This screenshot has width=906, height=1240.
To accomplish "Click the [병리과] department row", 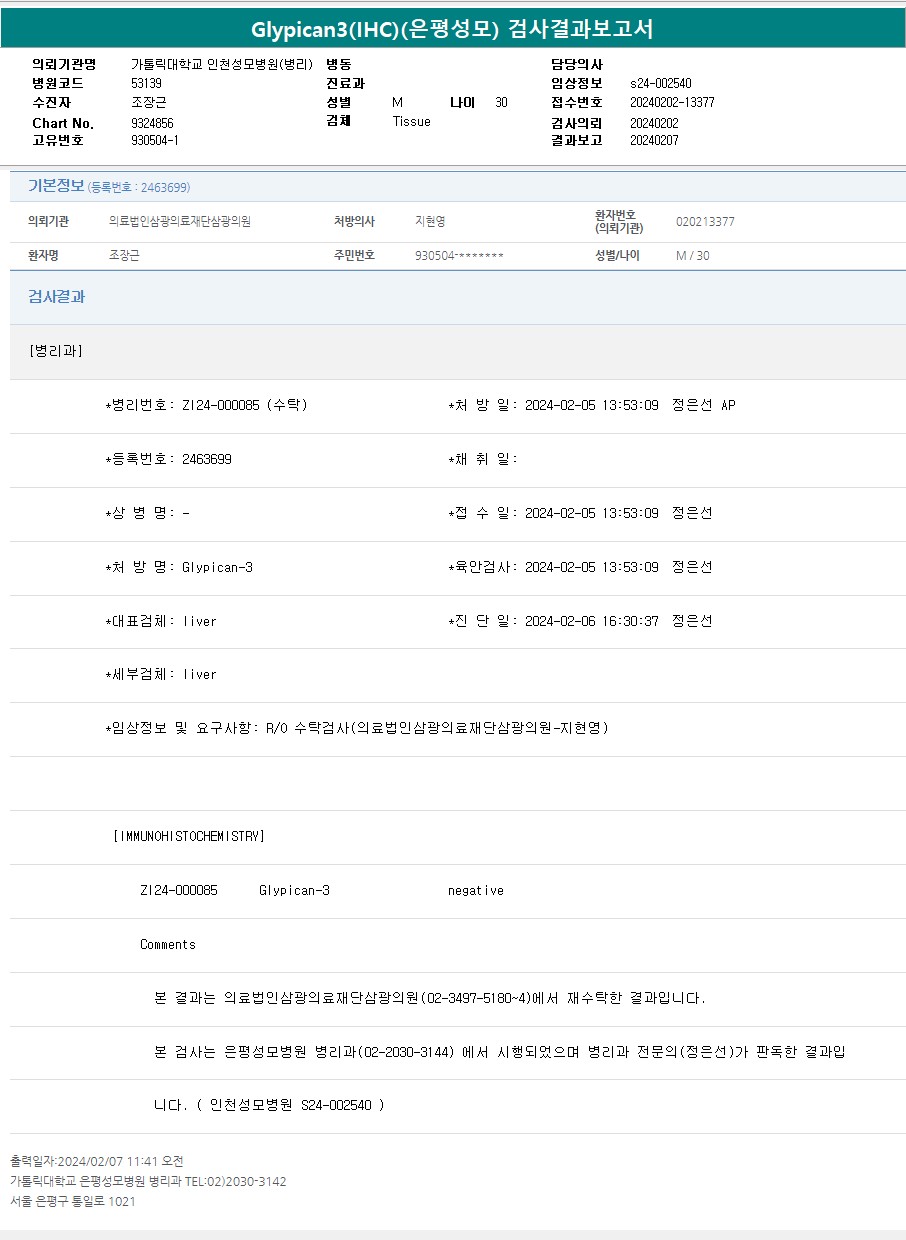I will [57, 351].
